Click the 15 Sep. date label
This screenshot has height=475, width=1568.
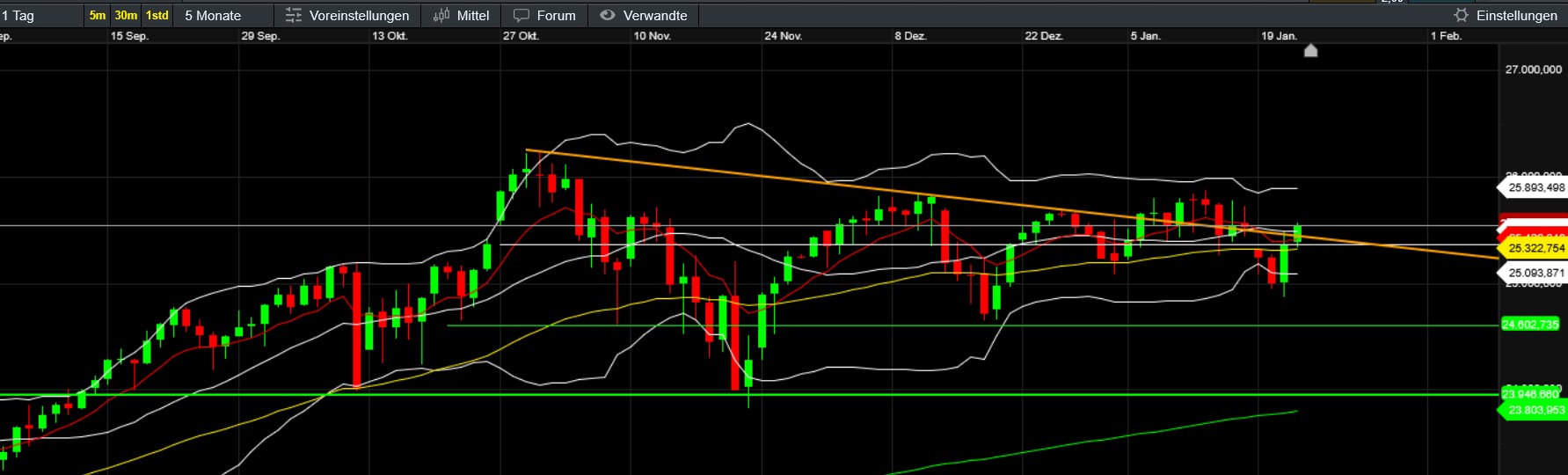click(x=129, y=36)
